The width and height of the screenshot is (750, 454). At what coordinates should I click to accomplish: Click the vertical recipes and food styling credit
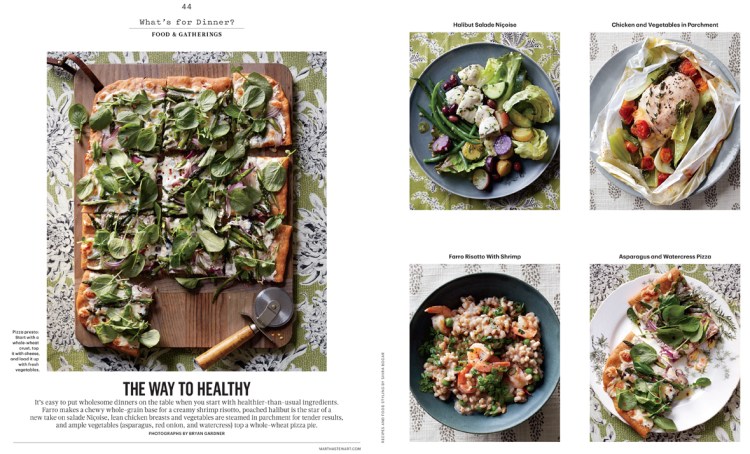pos(383,398)
